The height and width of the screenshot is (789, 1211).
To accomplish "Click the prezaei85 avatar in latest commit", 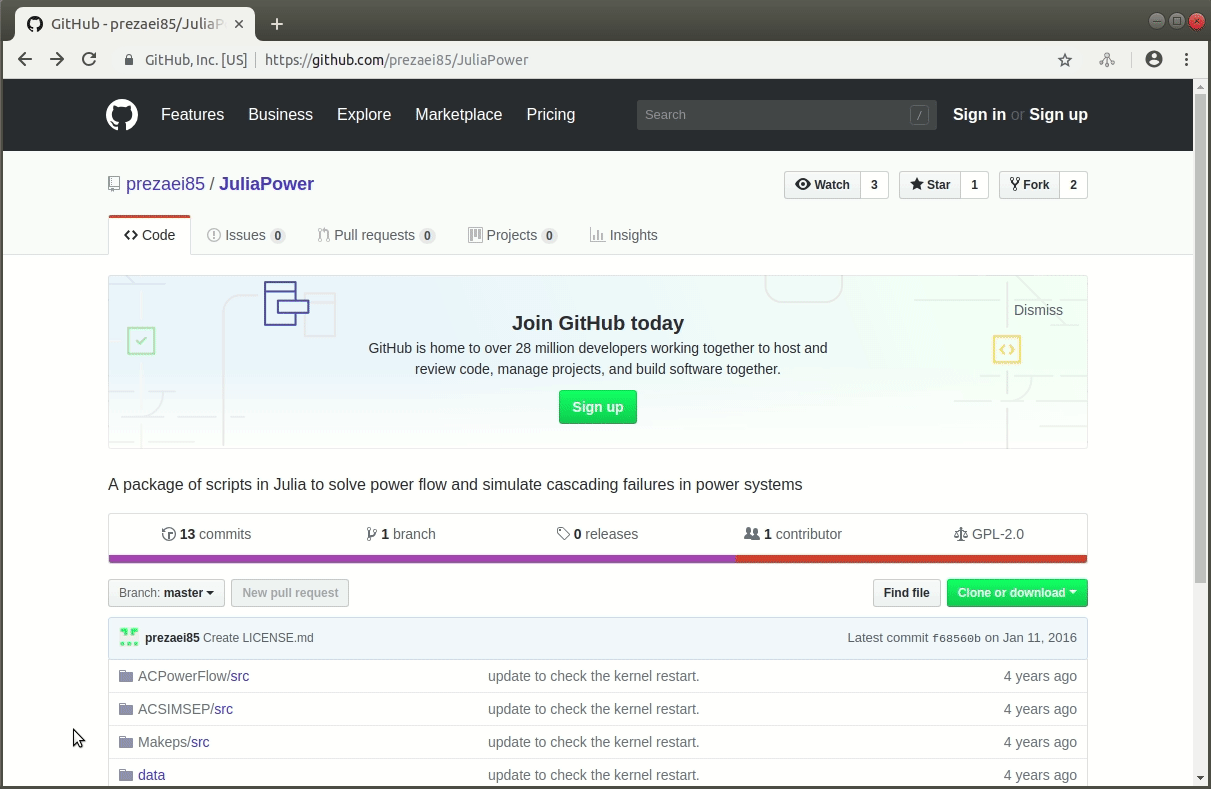I will pyautogui.click(x=128, y=637).
